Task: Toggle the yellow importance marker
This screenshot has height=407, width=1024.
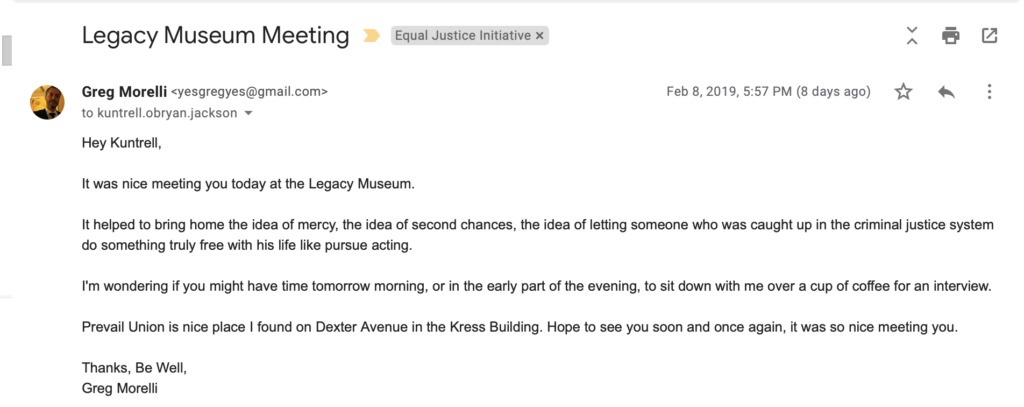Action: pos(371,36)
